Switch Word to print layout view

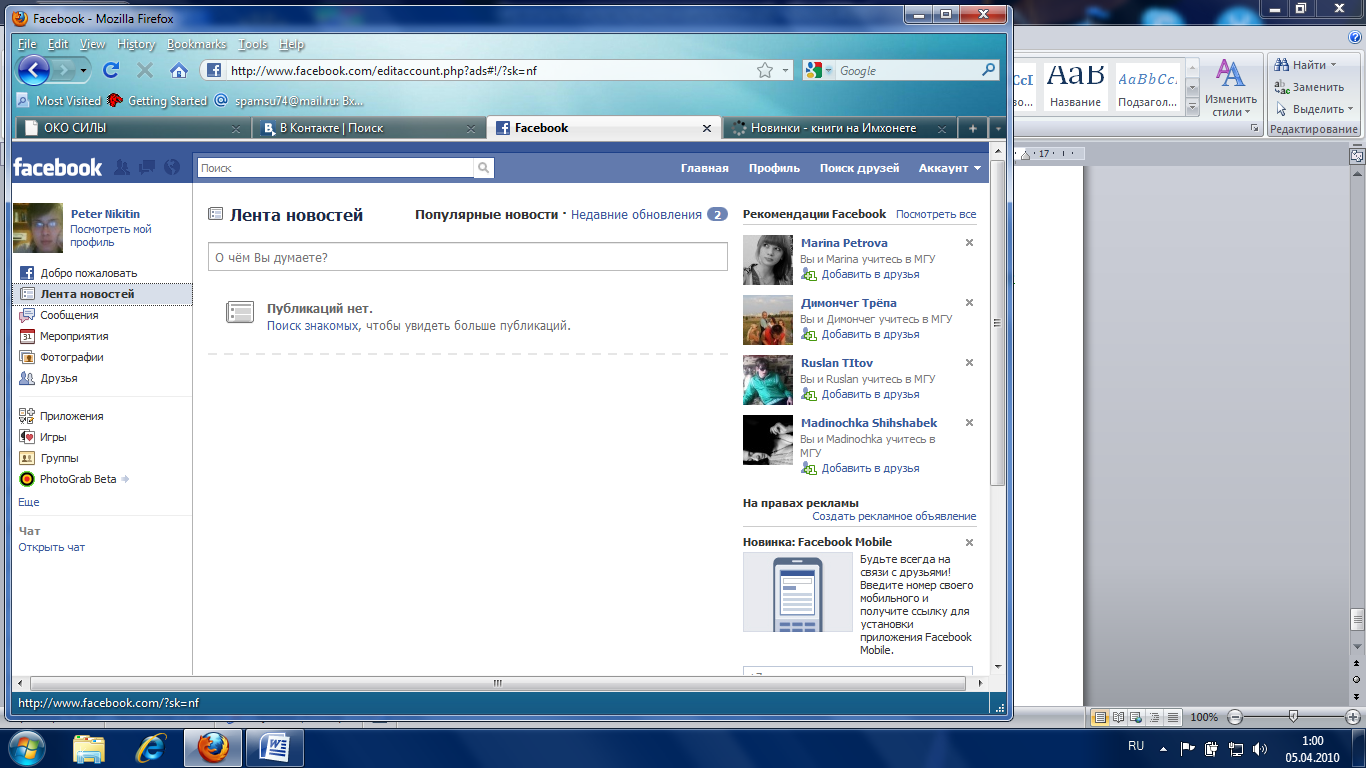(x=1100, y=717)
